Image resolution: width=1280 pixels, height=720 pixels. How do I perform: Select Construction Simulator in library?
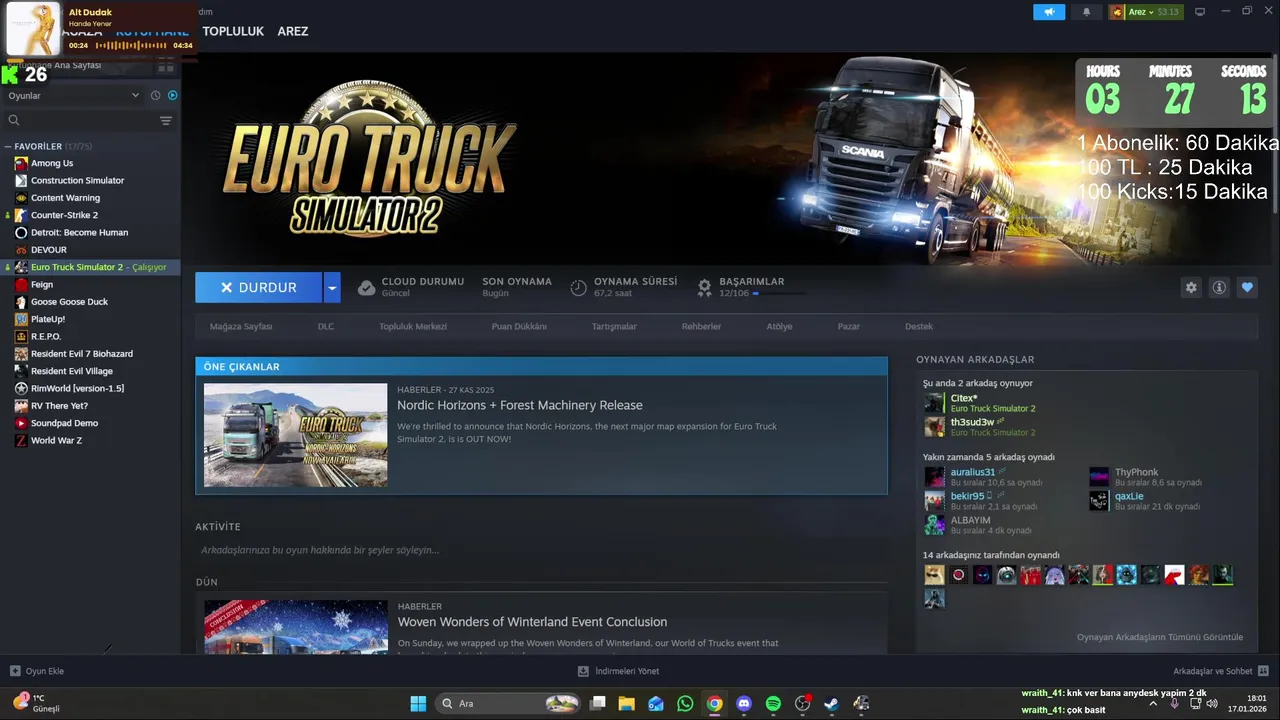pyautogui.click(x=77, y=180)
